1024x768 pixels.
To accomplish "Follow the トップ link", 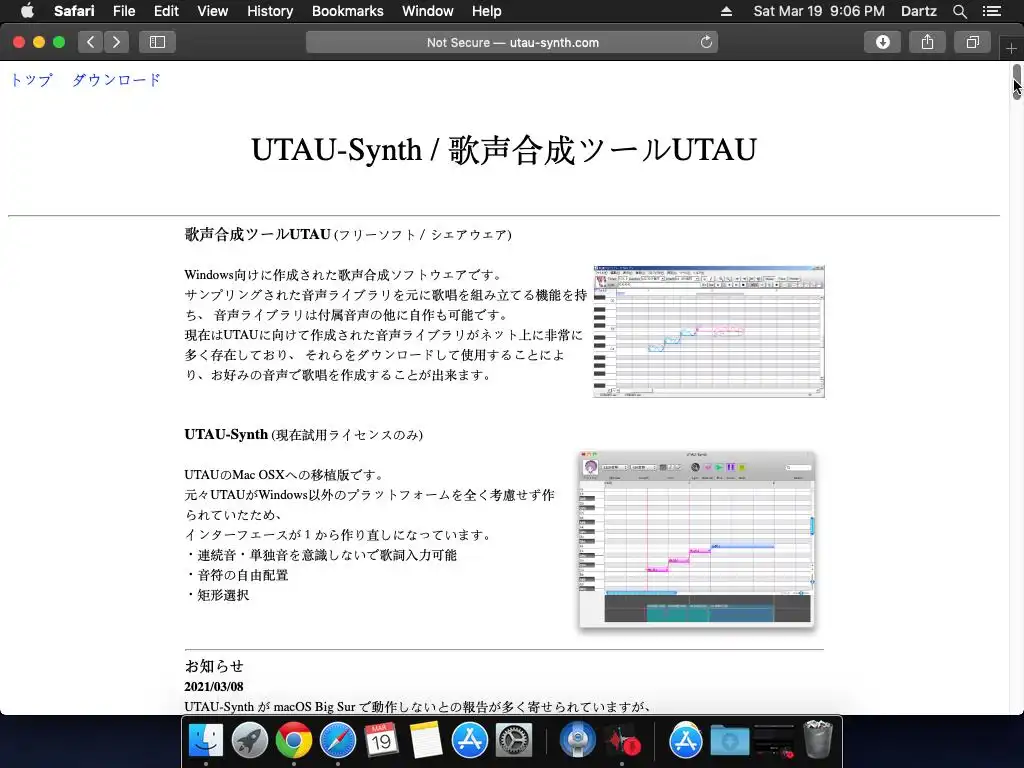I will click(x=31, y=80).
